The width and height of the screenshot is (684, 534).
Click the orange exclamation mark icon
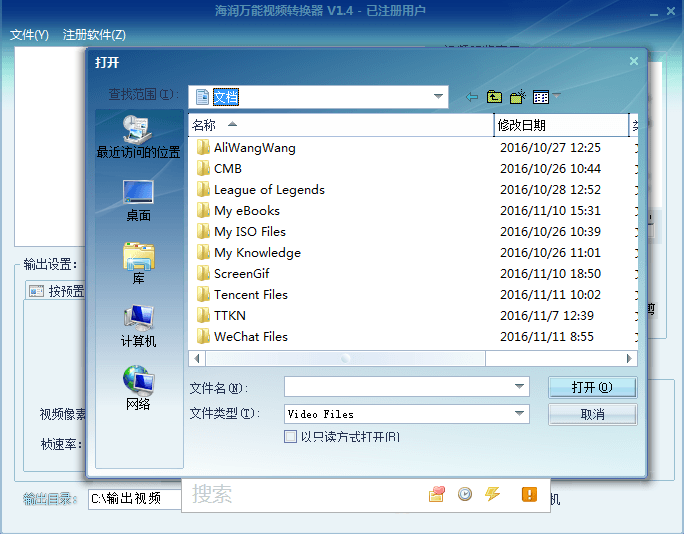pos(529,494)
